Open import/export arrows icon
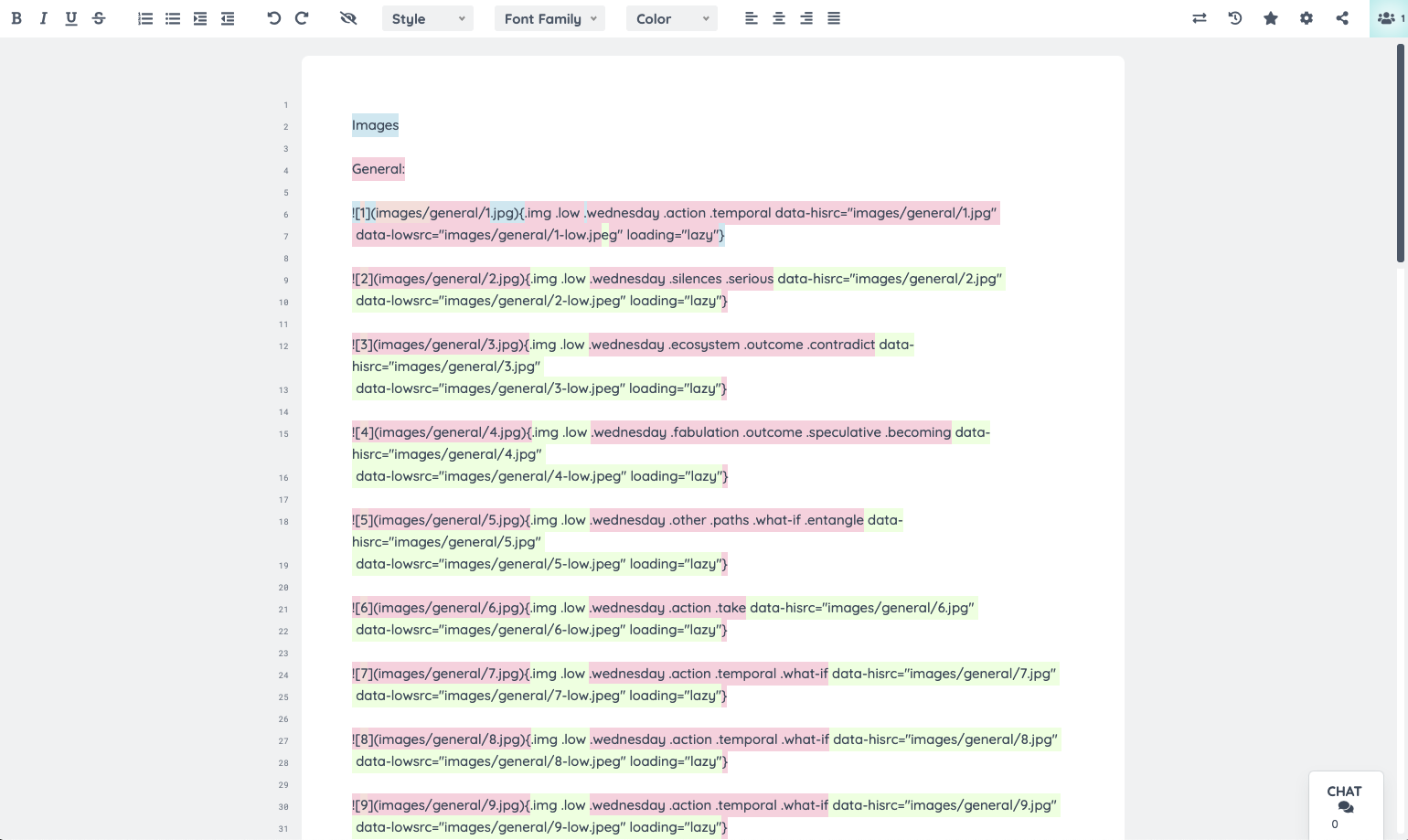Viewport: 1408px width, 840px height. pos(1200,18)
